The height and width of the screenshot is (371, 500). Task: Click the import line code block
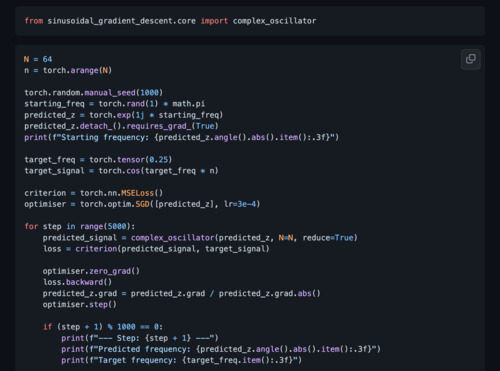(250, 21)
